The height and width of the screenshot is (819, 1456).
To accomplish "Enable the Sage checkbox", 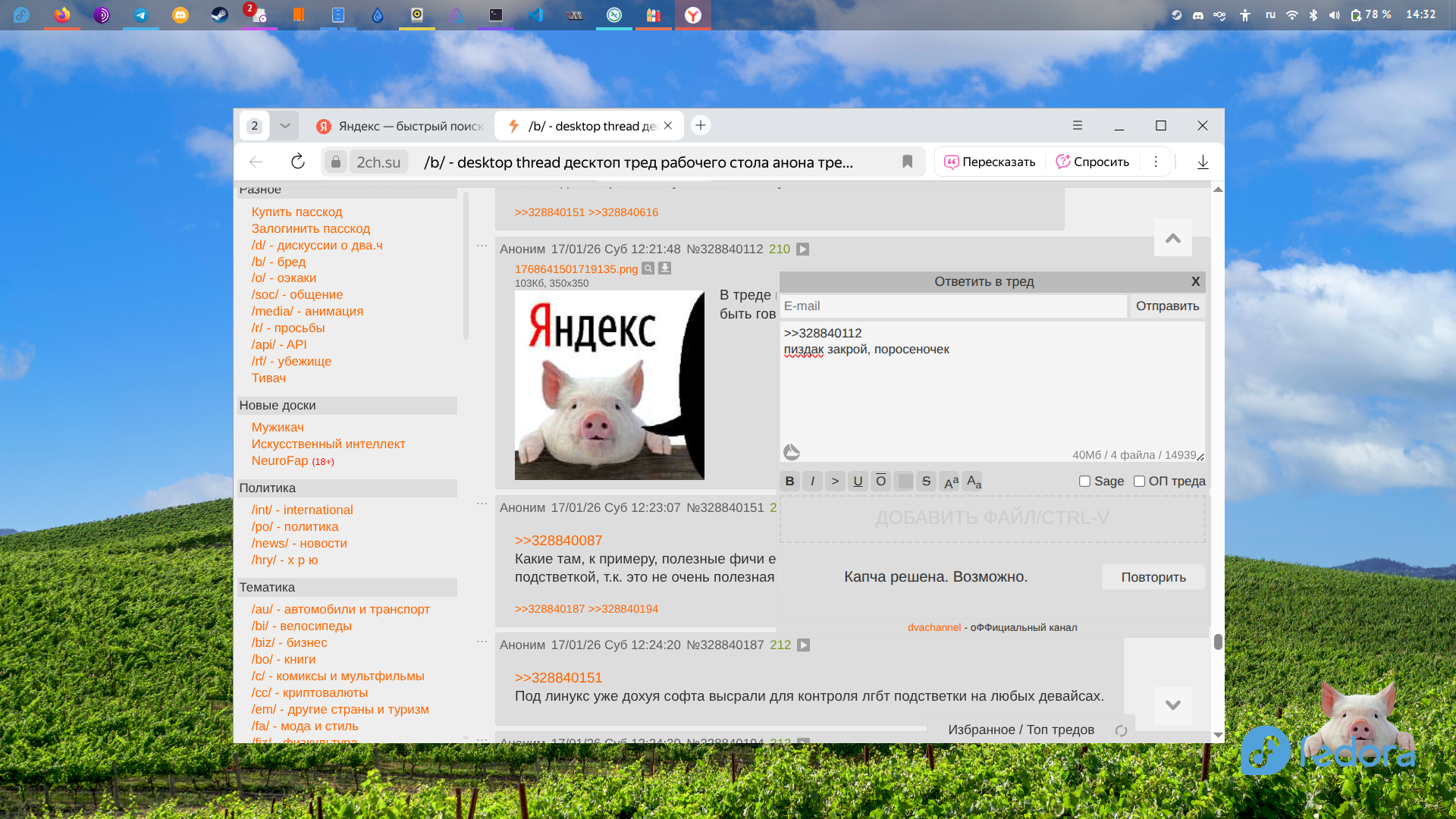I will tap(1084, 481).
